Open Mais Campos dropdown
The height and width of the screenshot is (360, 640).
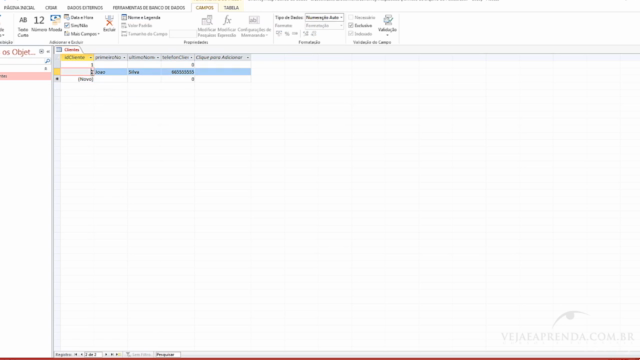(82, 34)
